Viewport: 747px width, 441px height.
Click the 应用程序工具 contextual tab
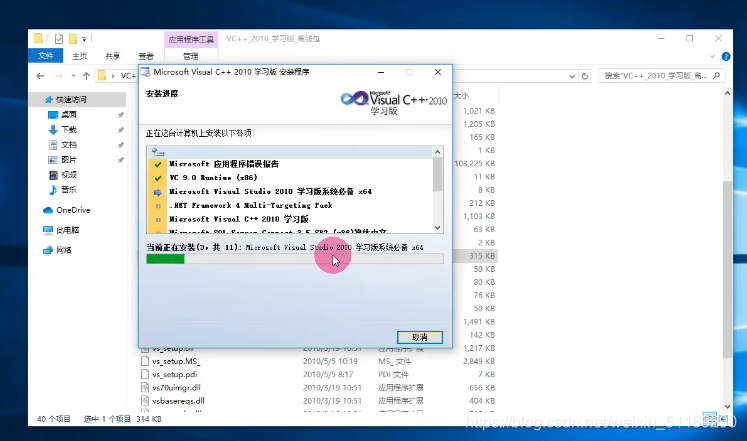click(191, 40)
